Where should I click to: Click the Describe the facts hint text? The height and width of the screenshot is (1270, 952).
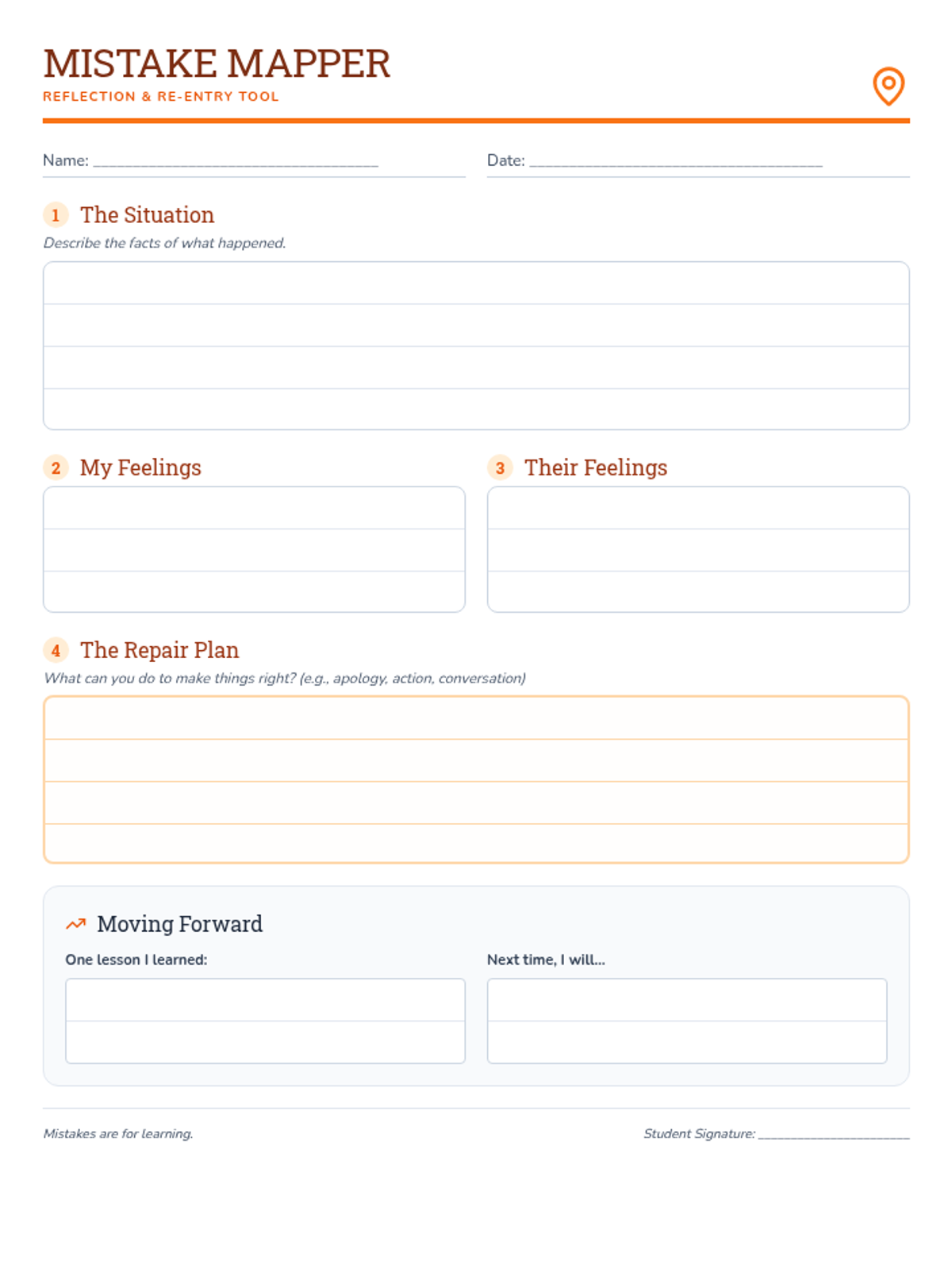pos(164,243)
